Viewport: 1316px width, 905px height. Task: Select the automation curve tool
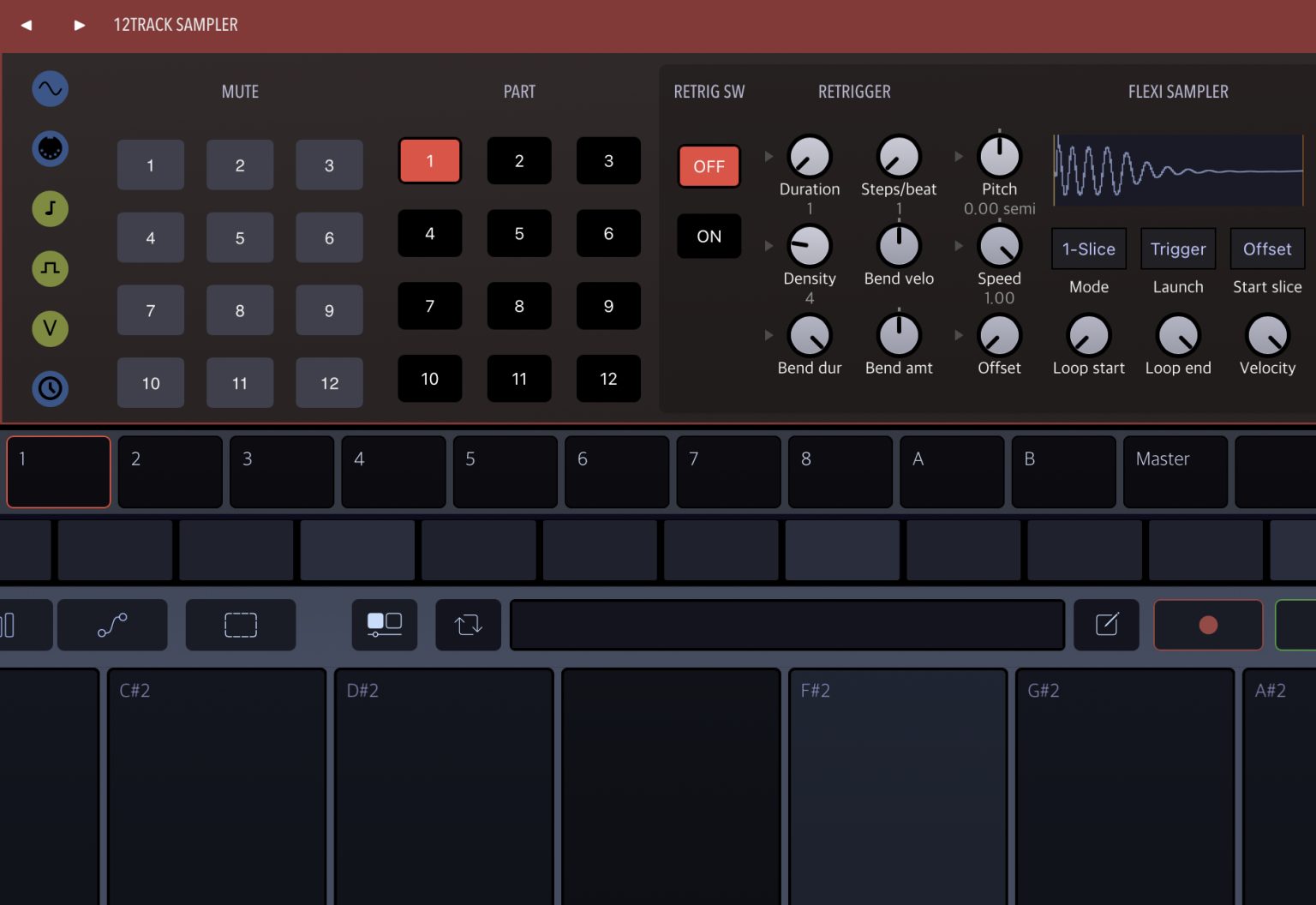click(112, 625)
